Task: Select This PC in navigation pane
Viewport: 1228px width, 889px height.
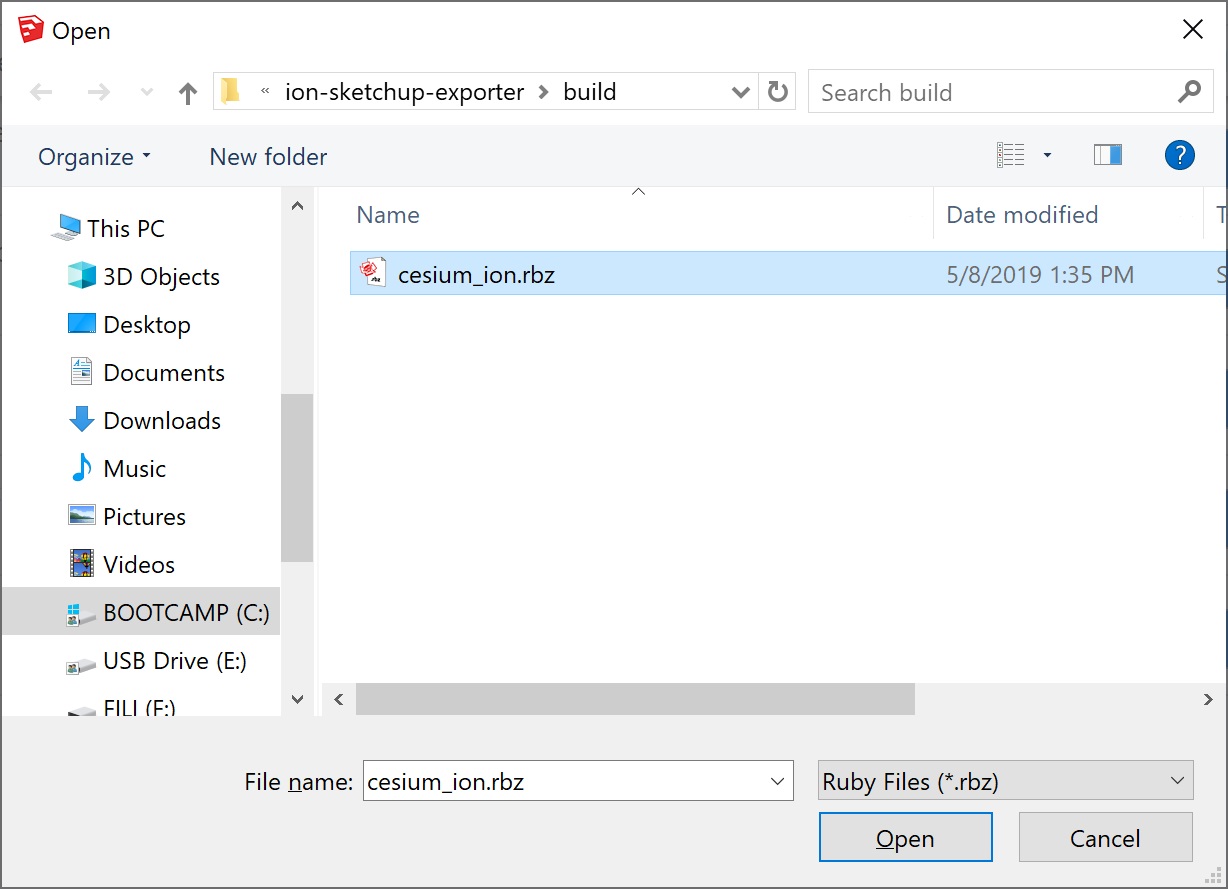Action: point(125,228)
